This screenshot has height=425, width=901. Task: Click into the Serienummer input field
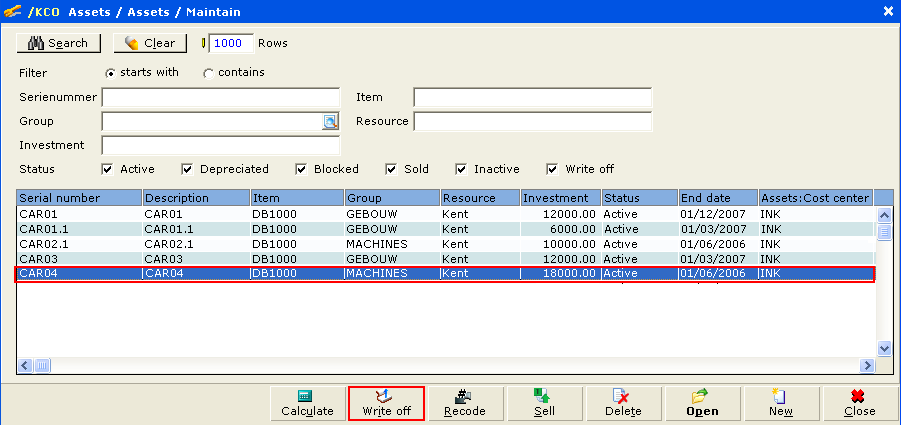coord(221,97)
